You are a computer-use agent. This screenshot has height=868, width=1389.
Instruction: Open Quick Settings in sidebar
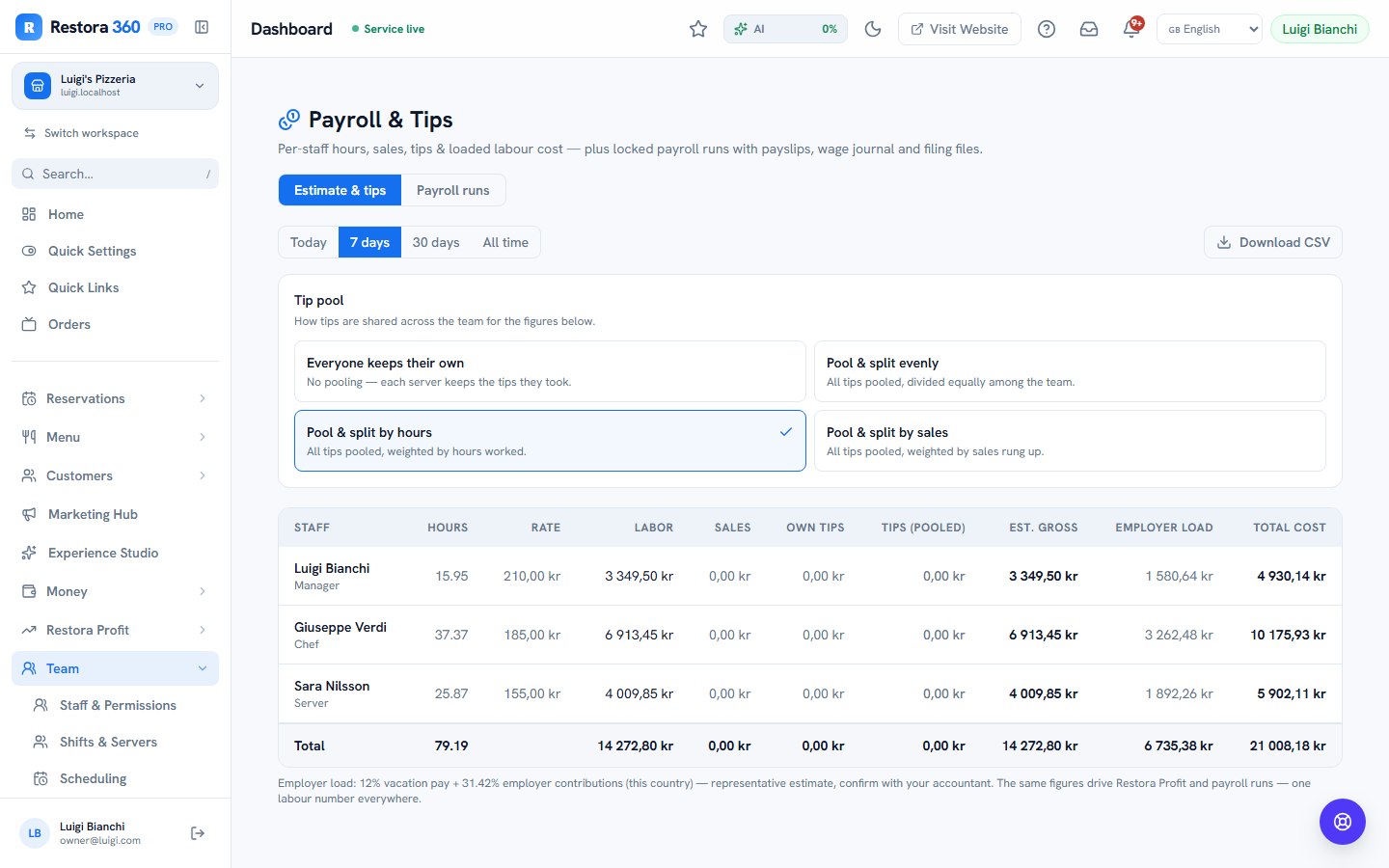coord(116,251)
